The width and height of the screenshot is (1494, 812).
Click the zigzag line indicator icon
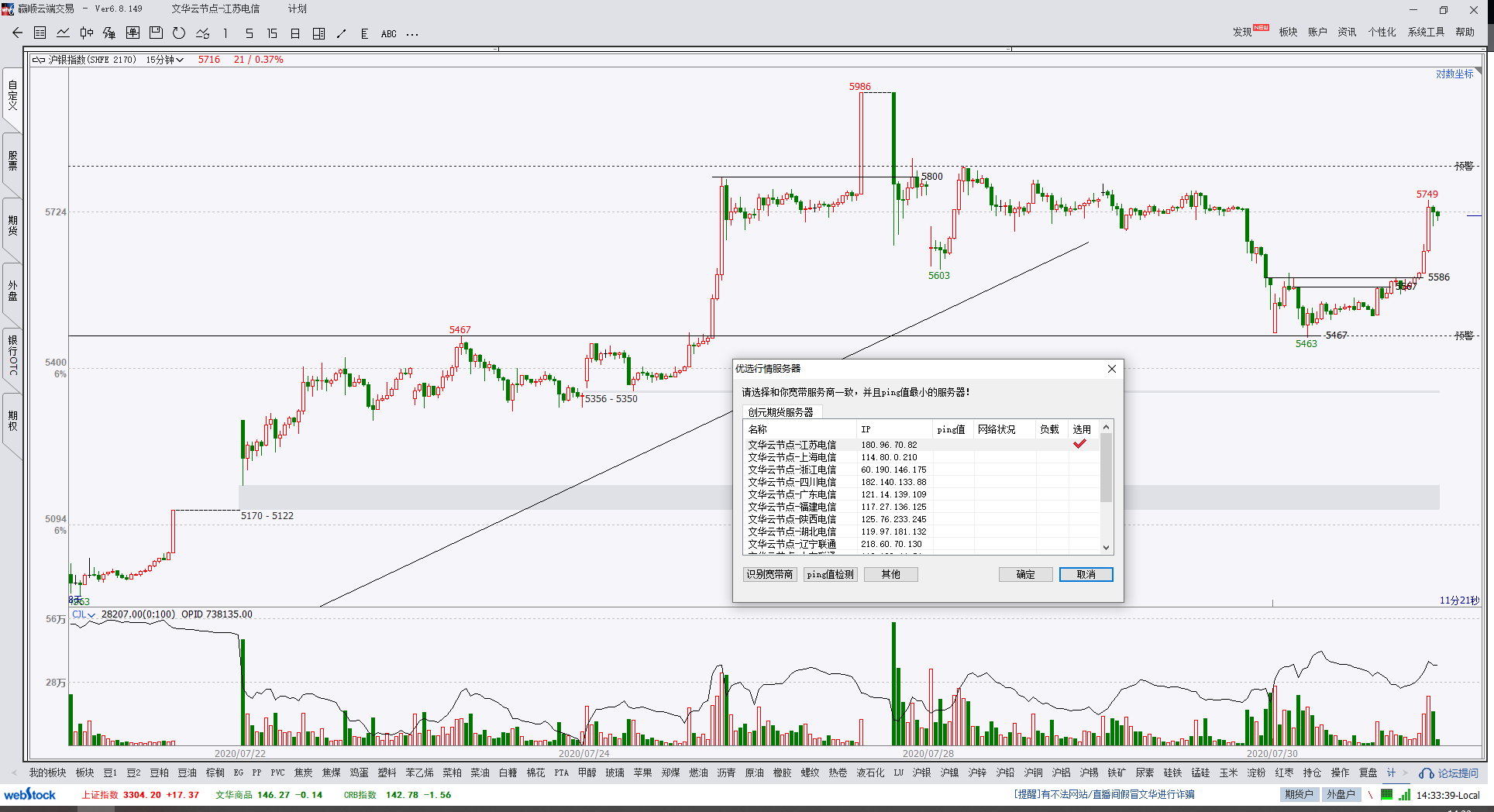point(202,33)
